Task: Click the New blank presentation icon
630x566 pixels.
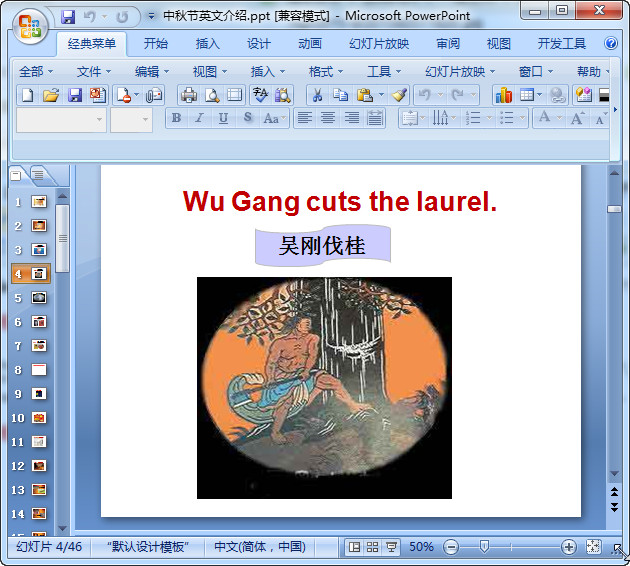Action: click(x=28, y=95)
